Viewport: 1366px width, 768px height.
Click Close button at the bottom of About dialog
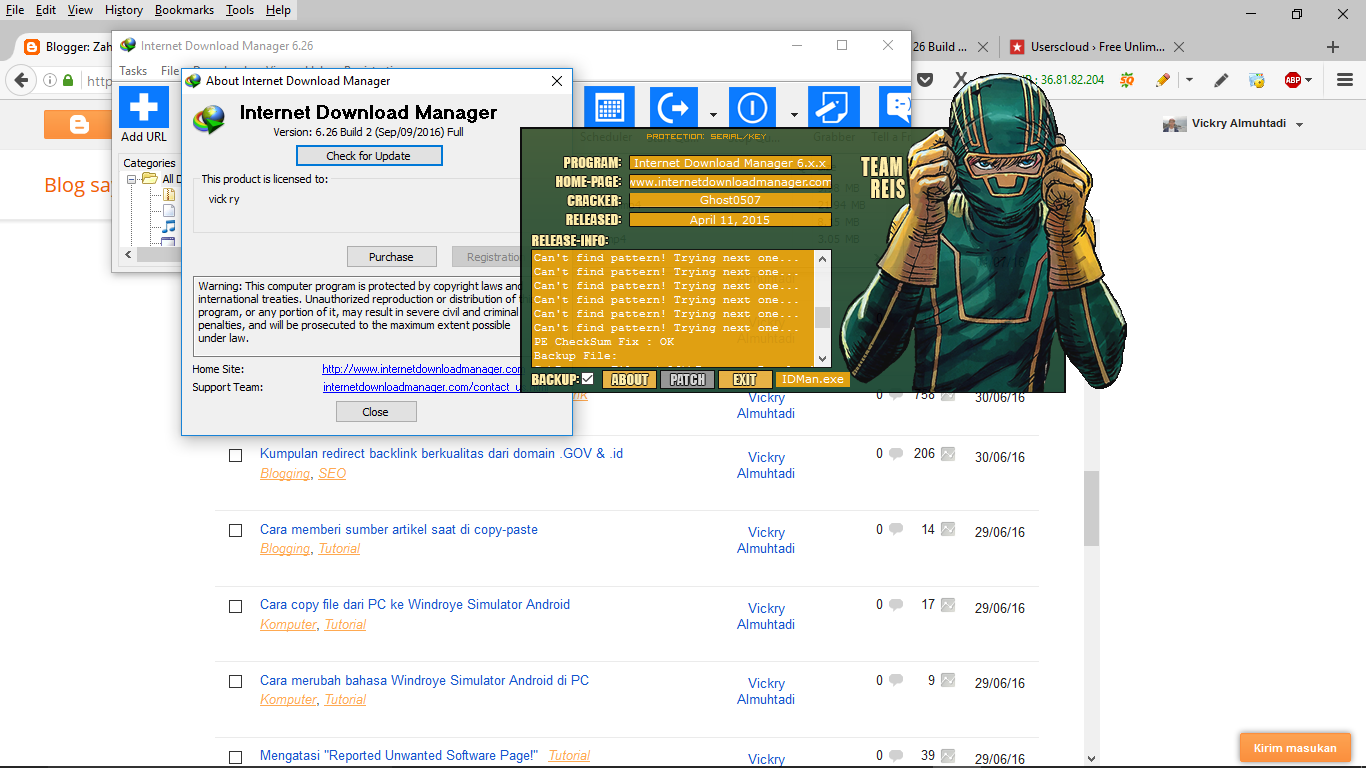[x=376, y=412]
